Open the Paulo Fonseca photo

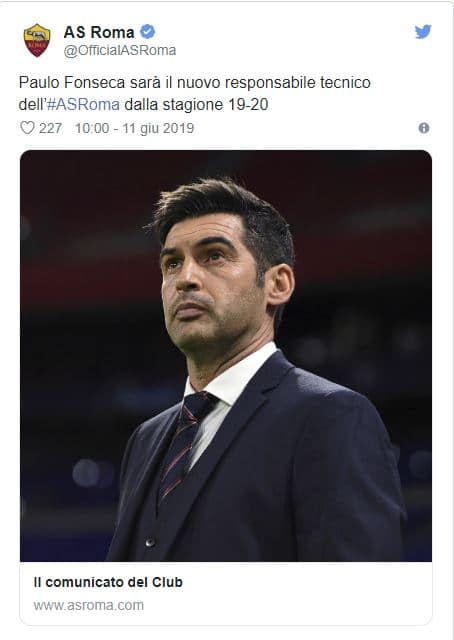(x=226, y=356)
